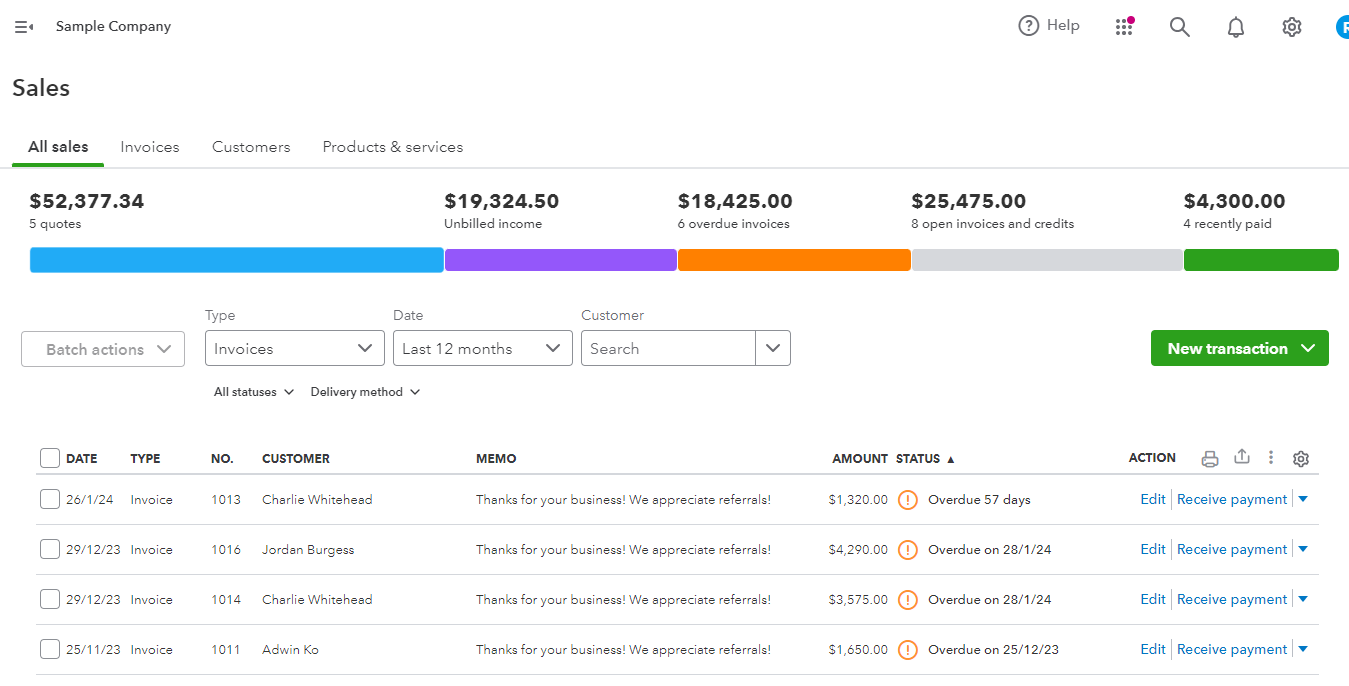The width and height of the screenshot is (1349, 686).
Task: Switch to the Customers tab
Action: point(250,146)
